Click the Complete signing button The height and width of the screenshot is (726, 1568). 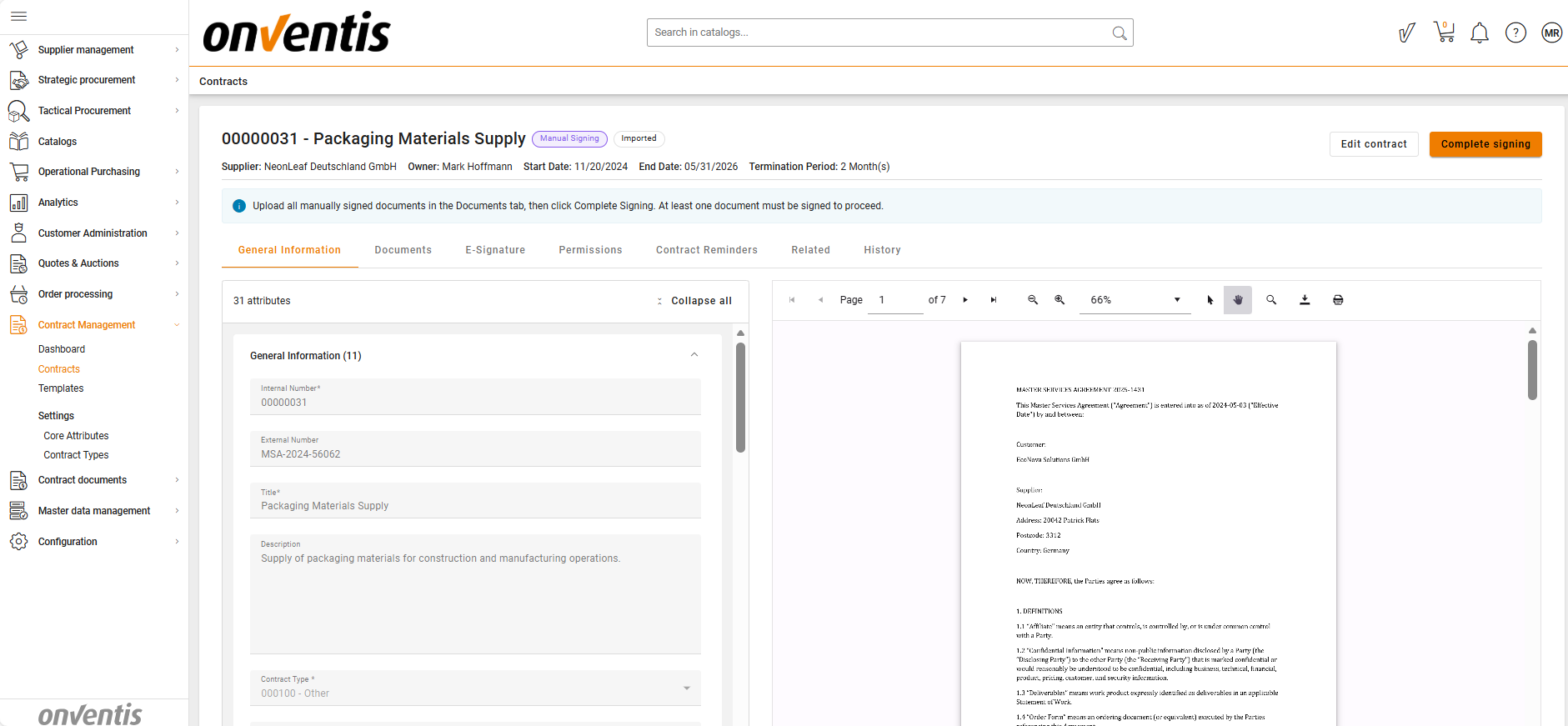coord(1485,144)
